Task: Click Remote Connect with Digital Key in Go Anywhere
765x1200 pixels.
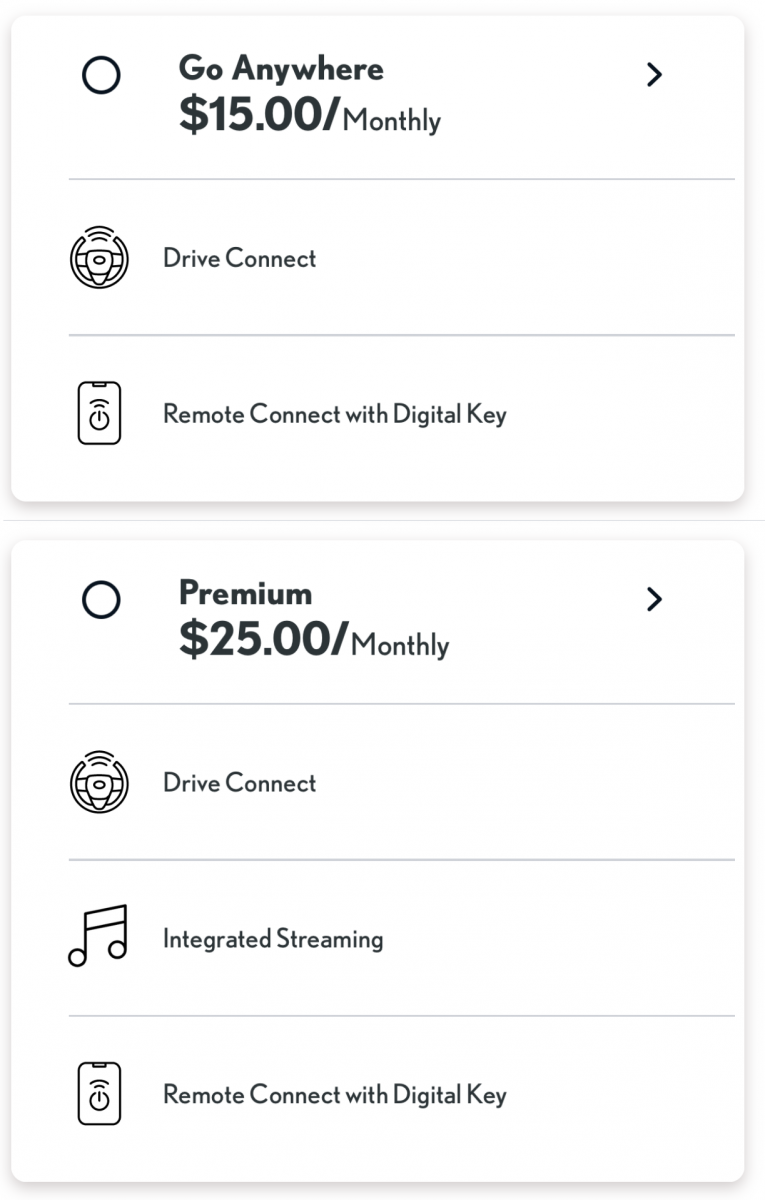Action: pyautogui.click(x=334, y=414)
